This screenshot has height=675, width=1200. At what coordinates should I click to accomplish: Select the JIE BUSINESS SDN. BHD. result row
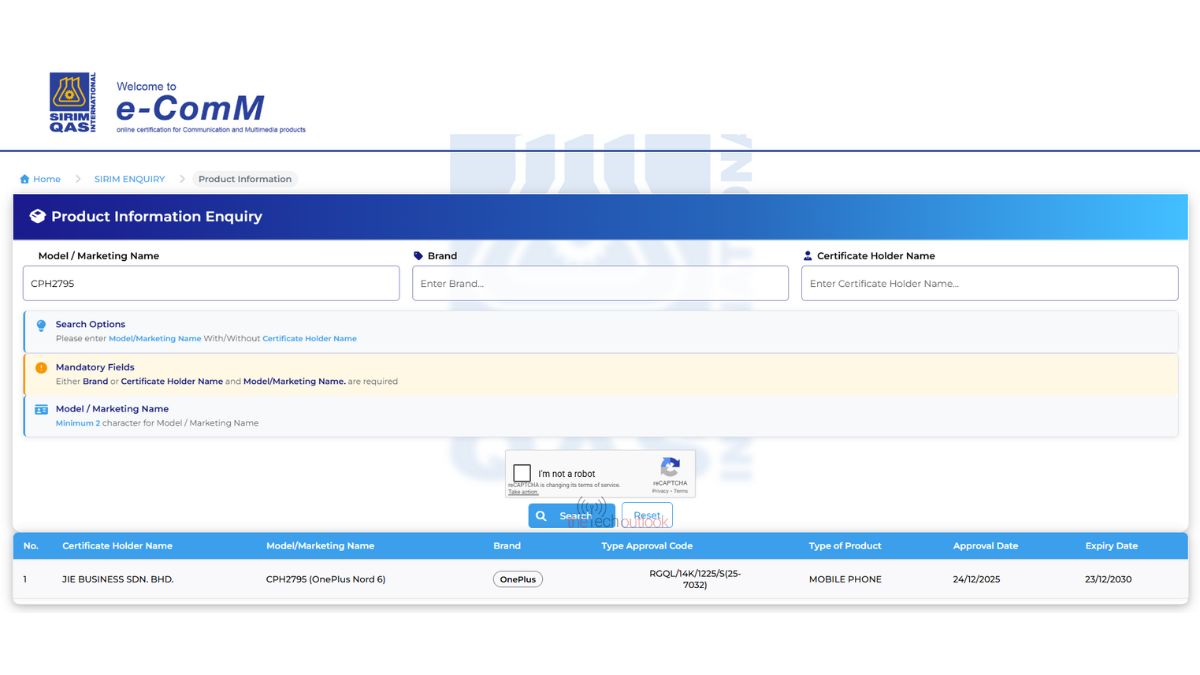[118, 579]
